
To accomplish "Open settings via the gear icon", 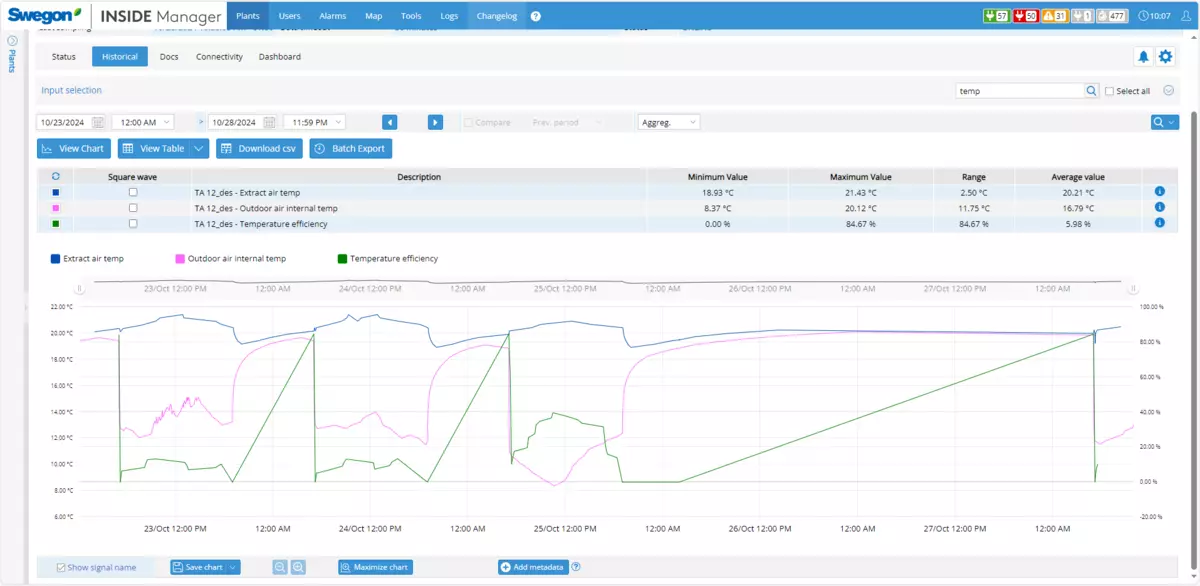I will click(x=1165, y=57).
